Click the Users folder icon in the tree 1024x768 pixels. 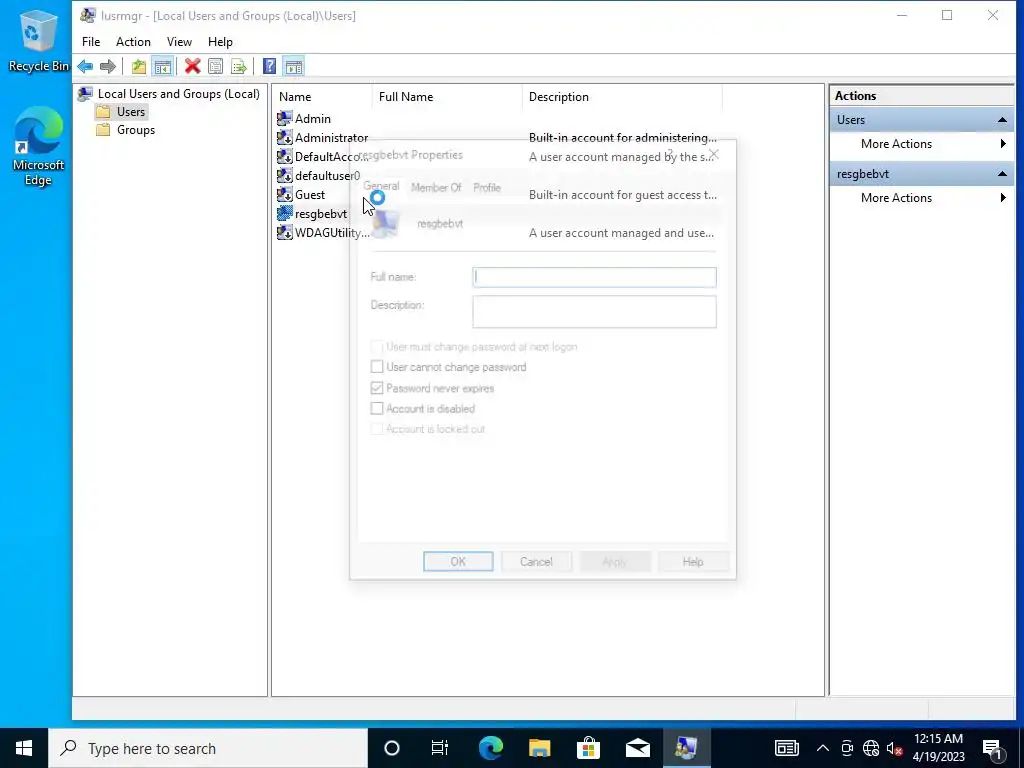click(x=103, y=112)
